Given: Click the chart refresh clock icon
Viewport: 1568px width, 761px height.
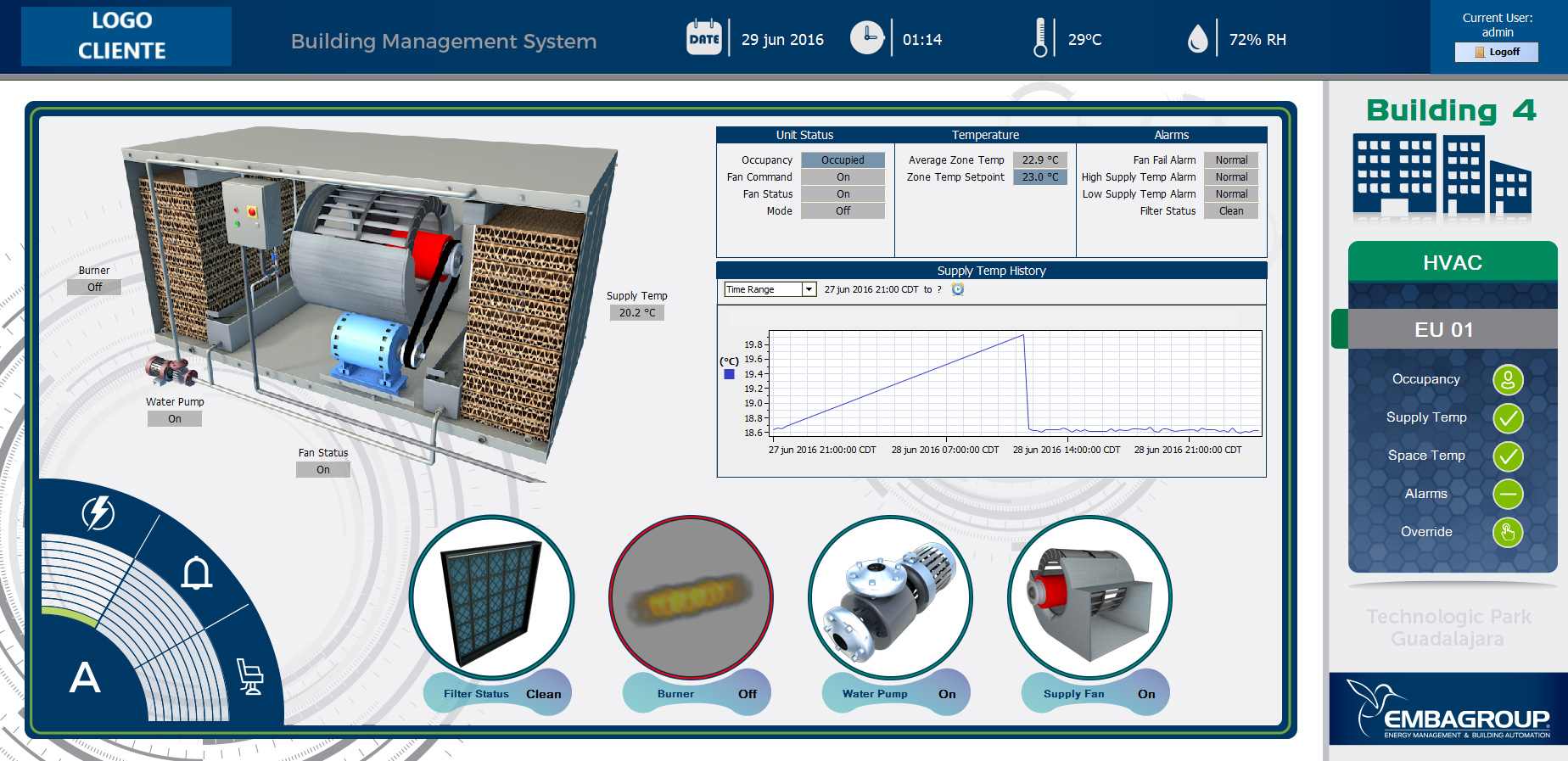Looking at the screenshot, I should 958,289.
